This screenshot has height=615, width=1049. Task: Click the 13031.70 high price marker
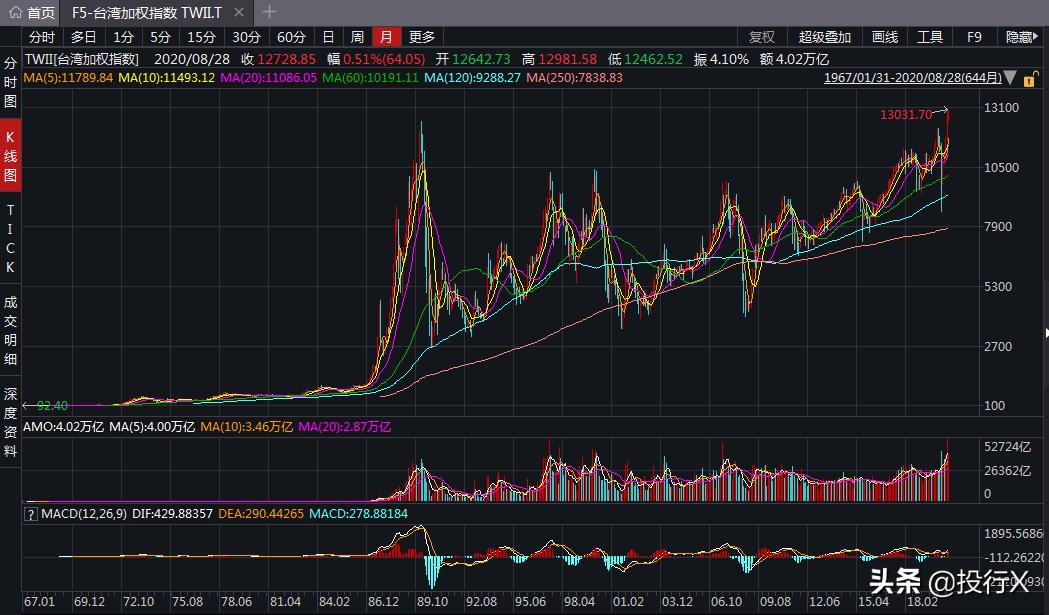point(906,114)
